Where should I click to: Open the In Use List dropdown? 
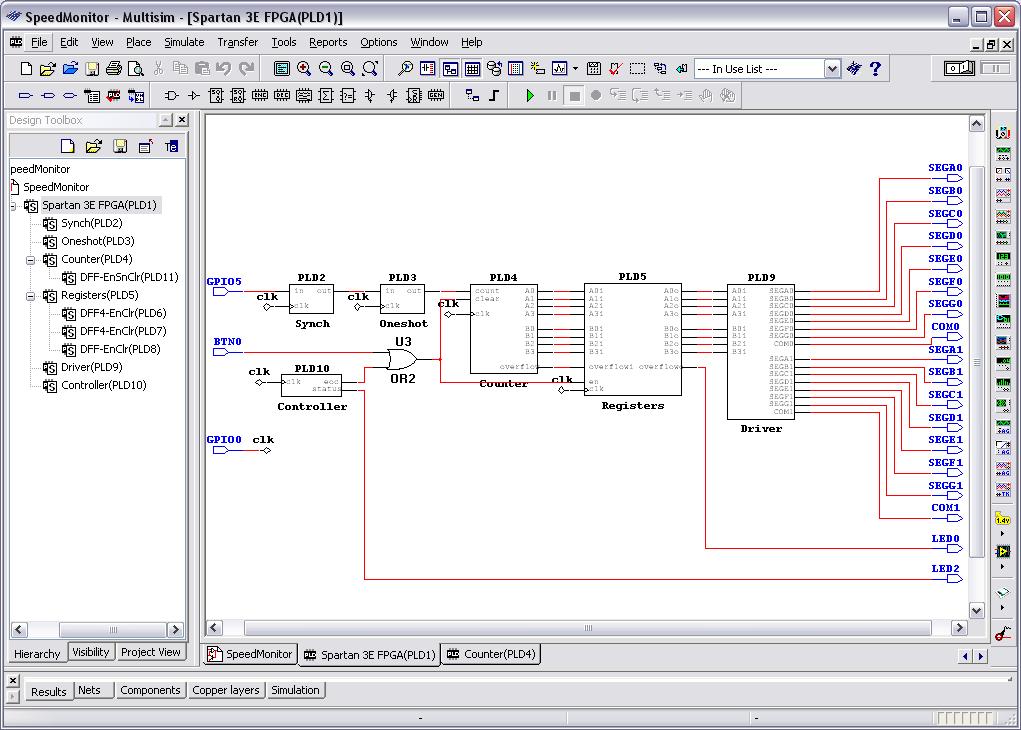point(832,69)
